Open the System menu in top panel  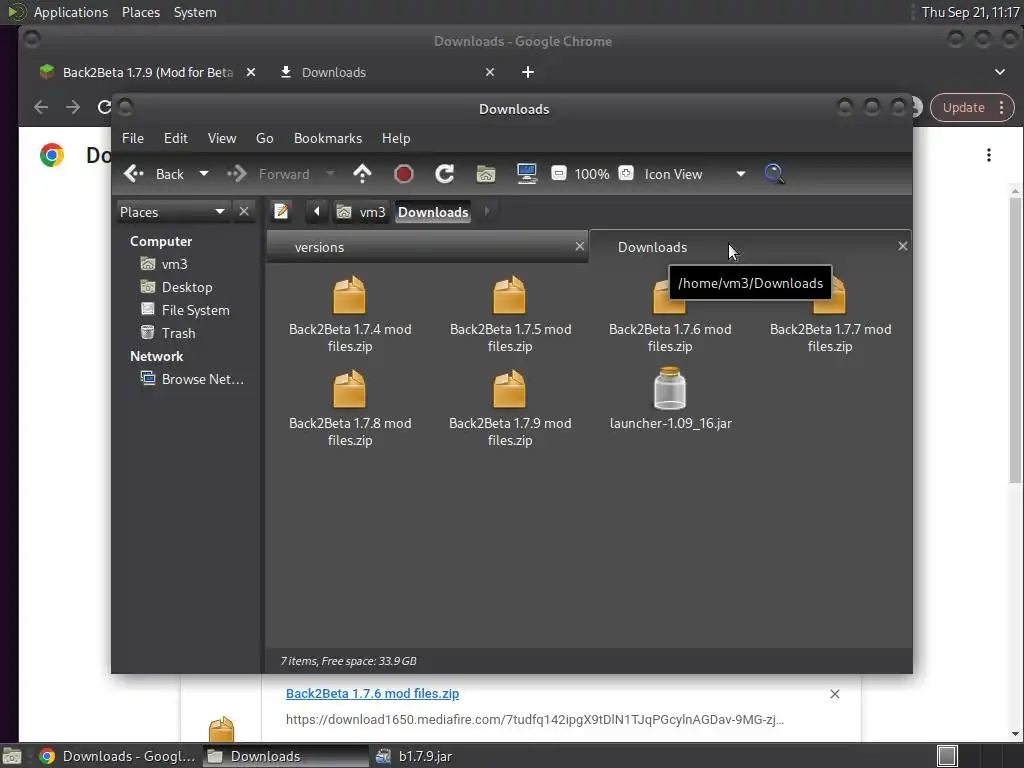click(195, 12)
